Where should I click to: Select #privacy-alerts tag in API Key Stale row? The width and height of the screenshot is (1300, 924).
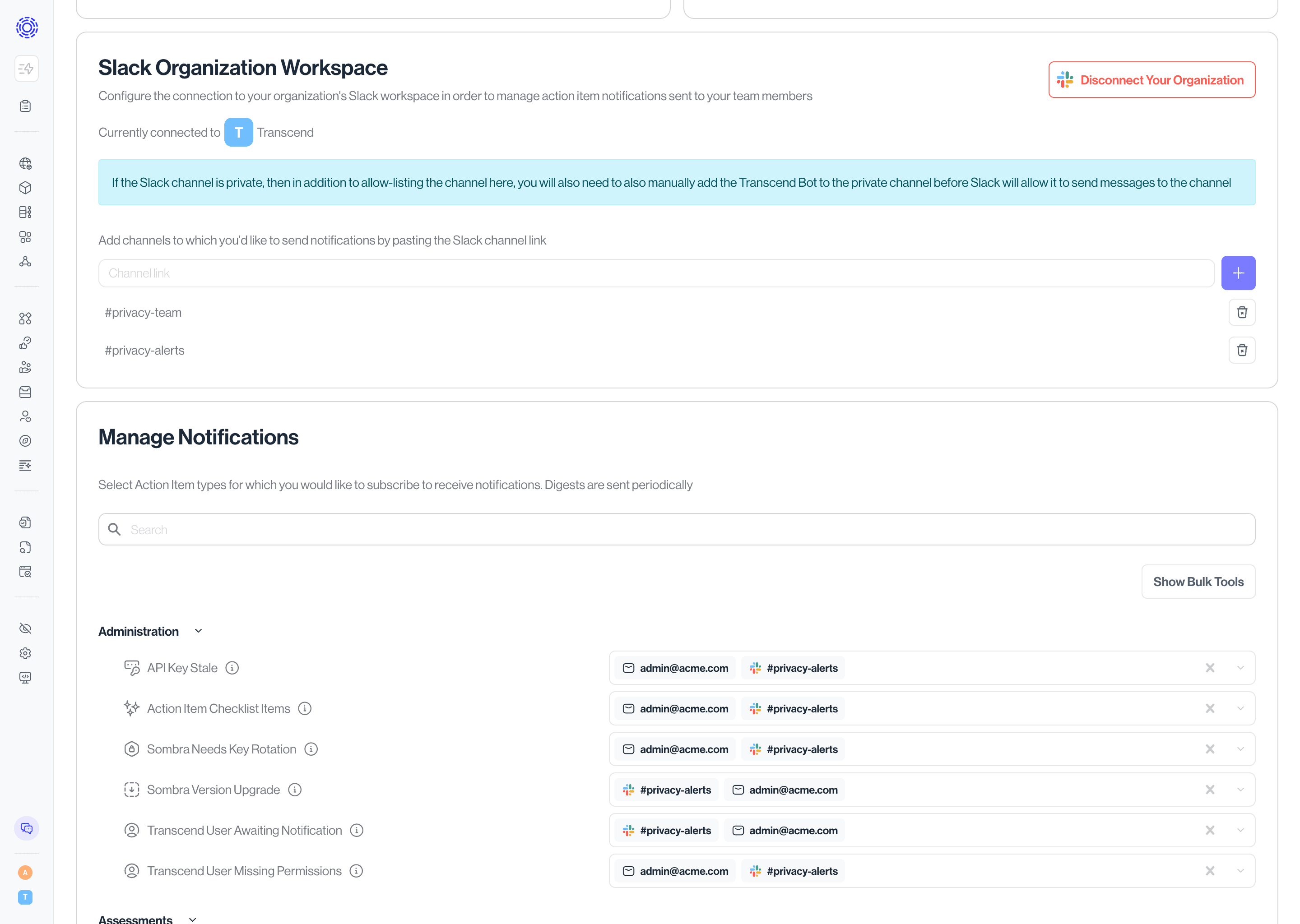[794, 668]
